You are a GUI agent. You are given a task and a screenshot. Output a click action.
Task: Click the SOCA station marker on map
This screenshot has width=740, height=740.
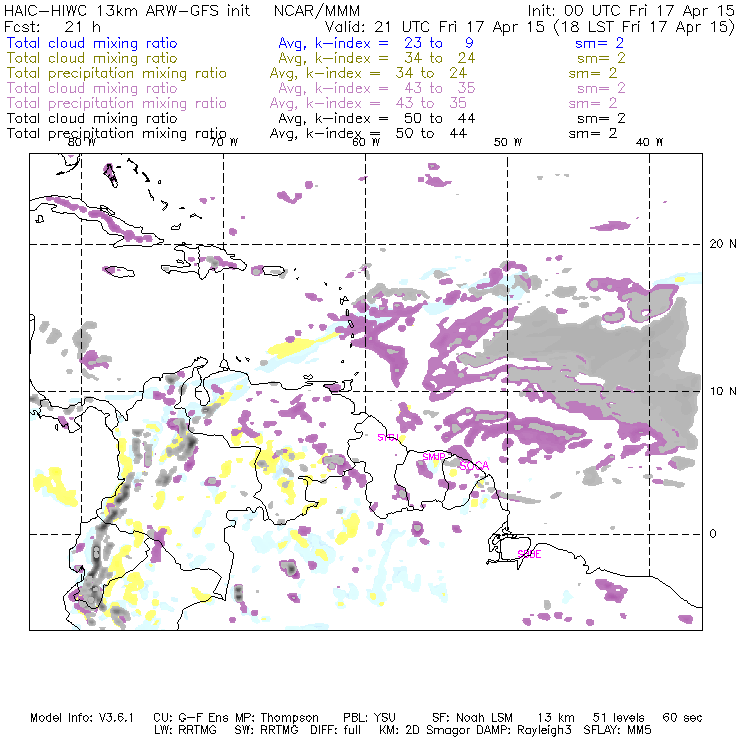474,466
